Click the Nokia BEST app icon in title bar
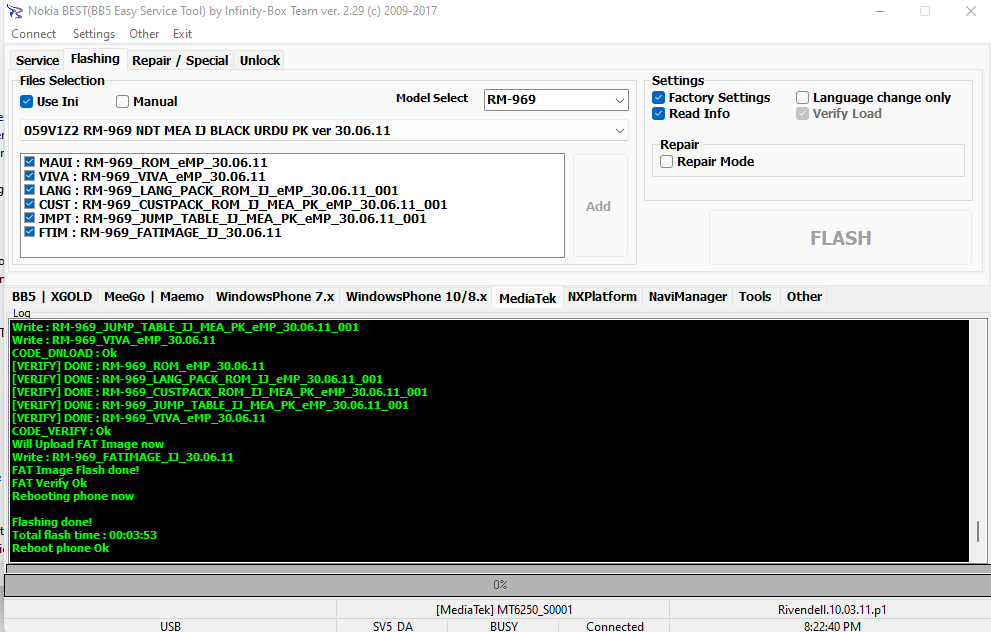The width and height of the screenshot is (991, 632). [x=14, y=11]
